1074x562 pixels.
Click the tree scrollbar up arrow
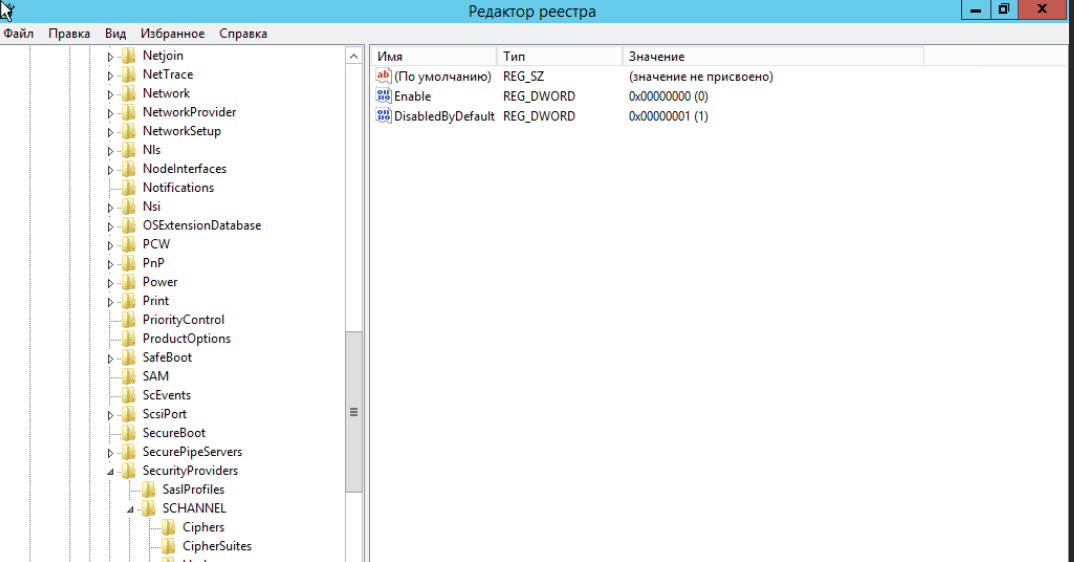click(354, 57)
